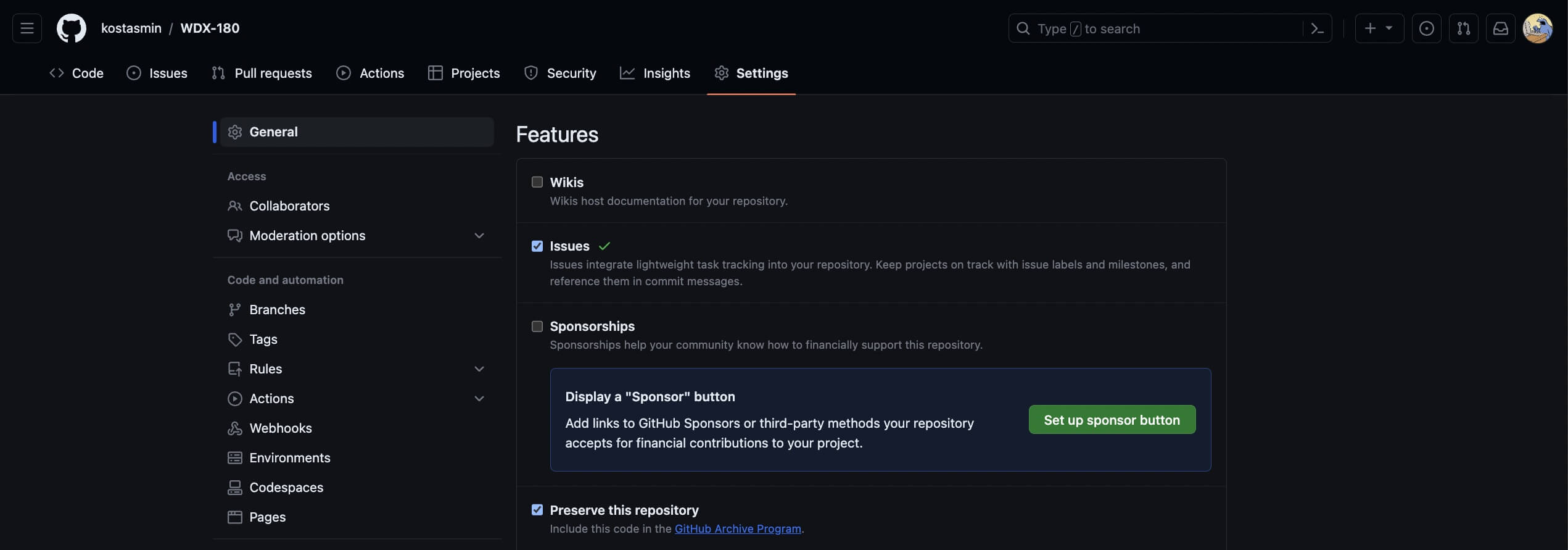Switch to the Projects tab
Viewport: 1568px width, 550px height.
coord(464,73)
